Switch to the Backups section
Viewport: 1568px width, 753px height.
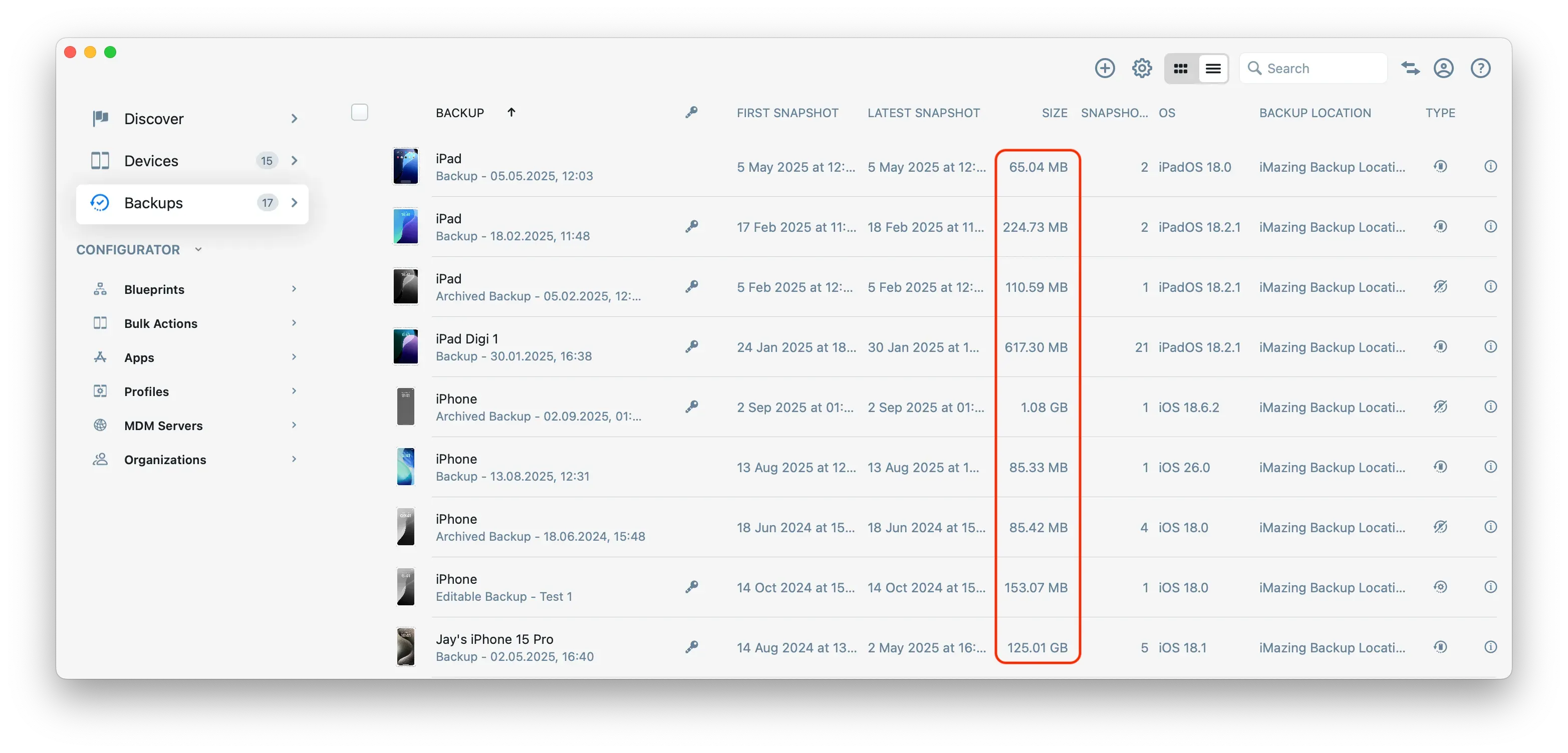[x=154, y=203]
